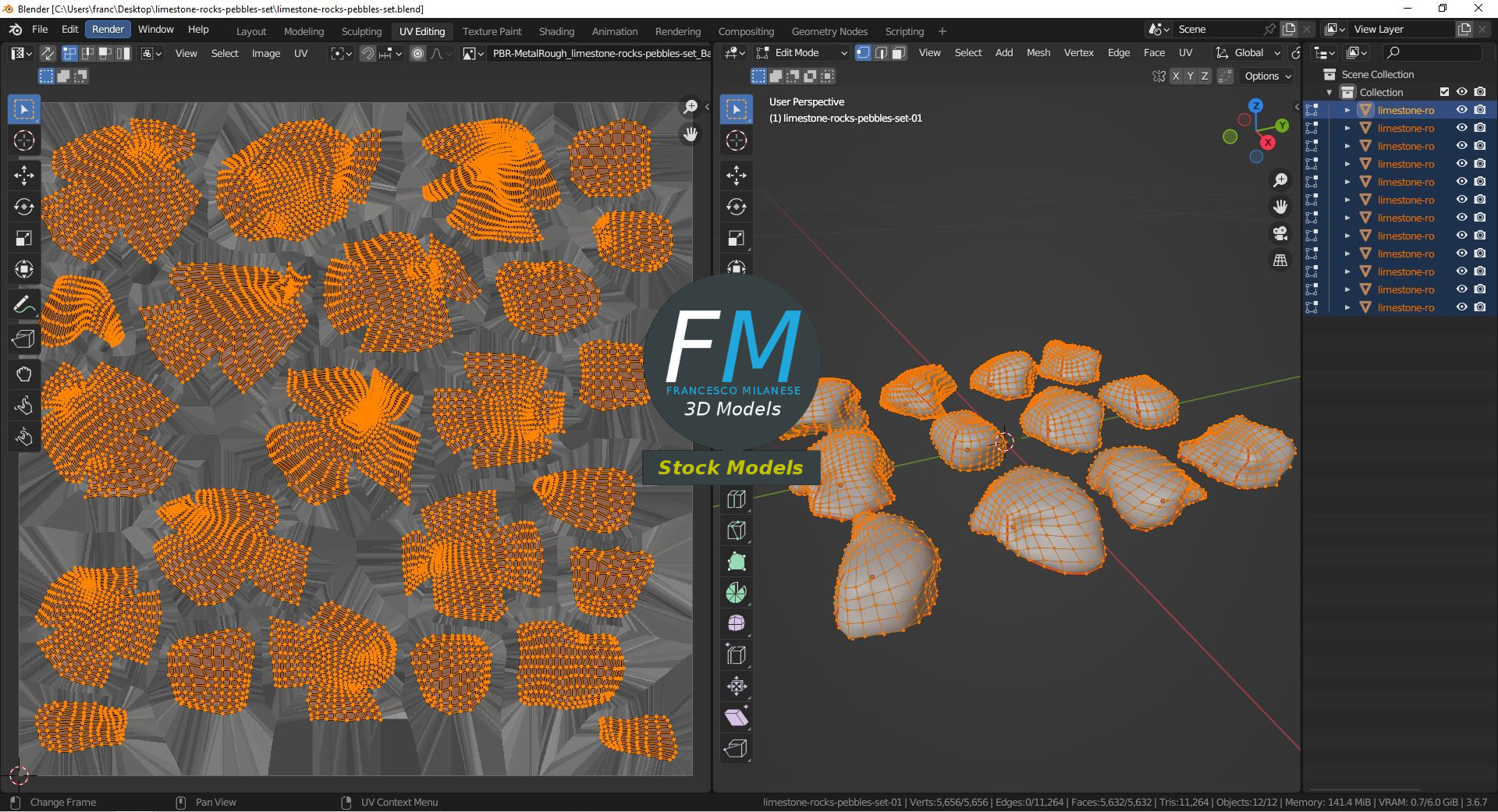Select the Scale tool in 3D viewport
Image resolution: width=1498 pixels, height=812 pixels.
[x=737, y=238]
